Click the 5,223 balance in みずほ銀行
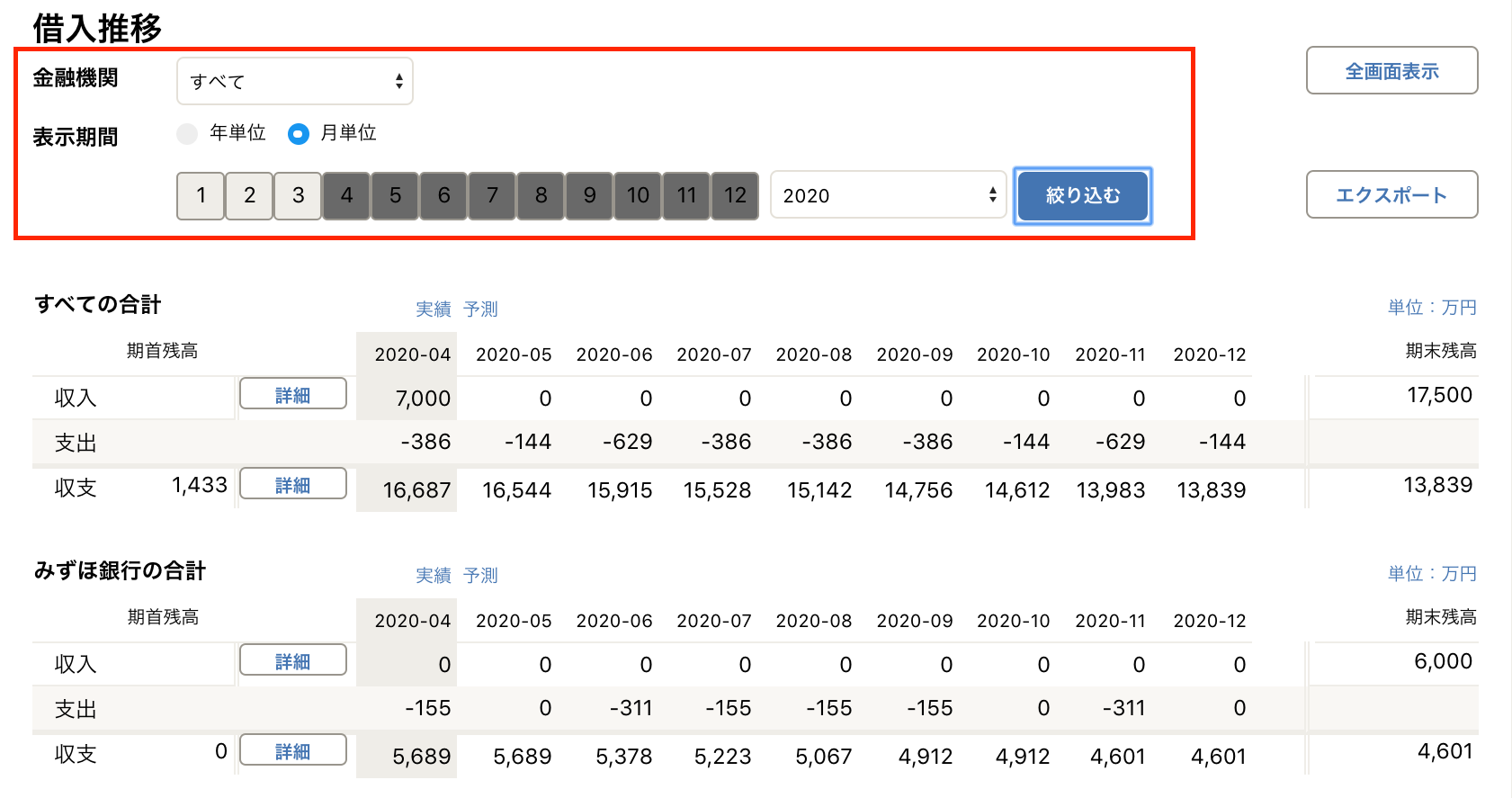This screenshot has width=1512, height=798. pyautogui.click(x=722, y=757)
